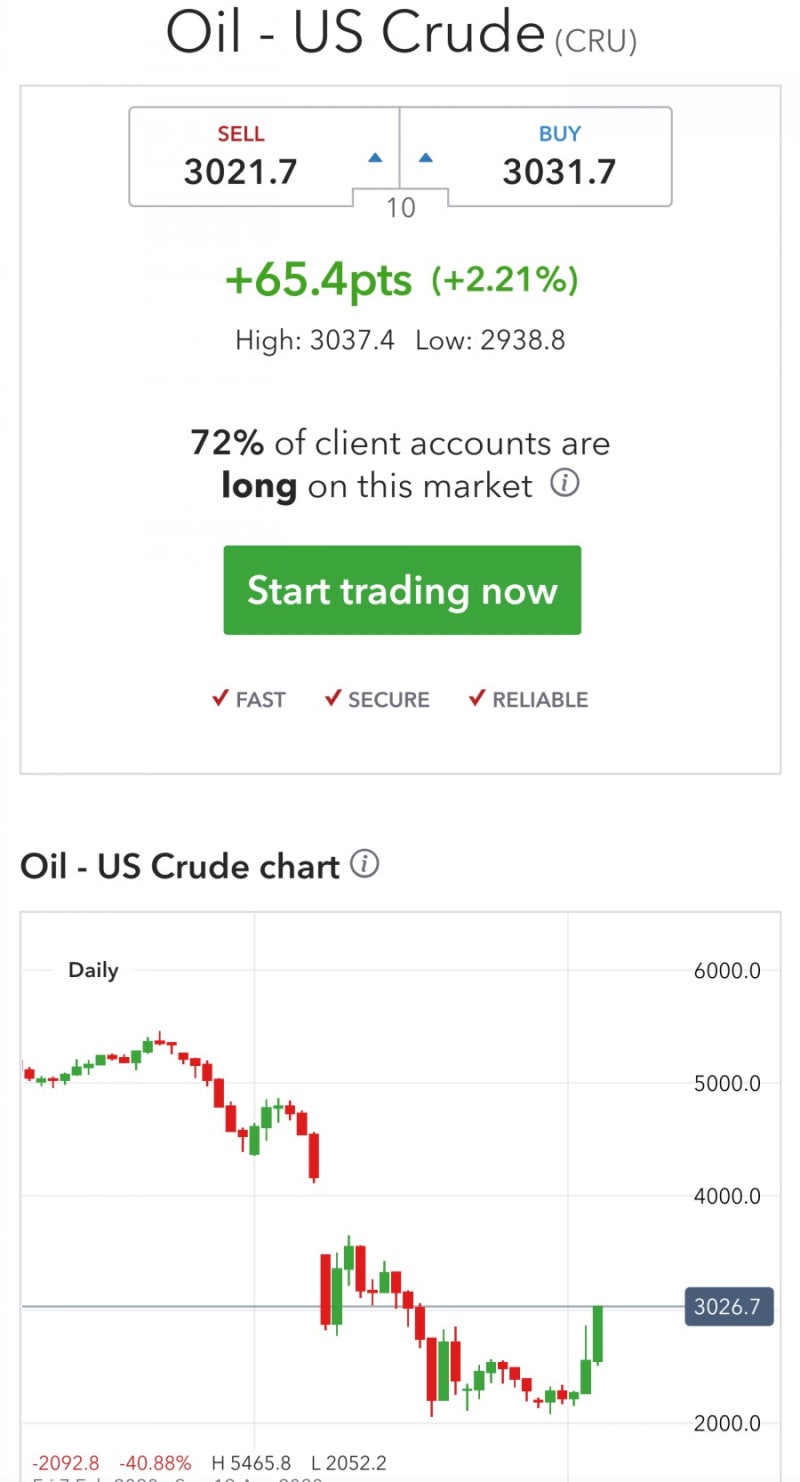This screenshot has height=1482, width=800.
Task: Click the blue up arrow in SELL box
Action: pos(375,157)
